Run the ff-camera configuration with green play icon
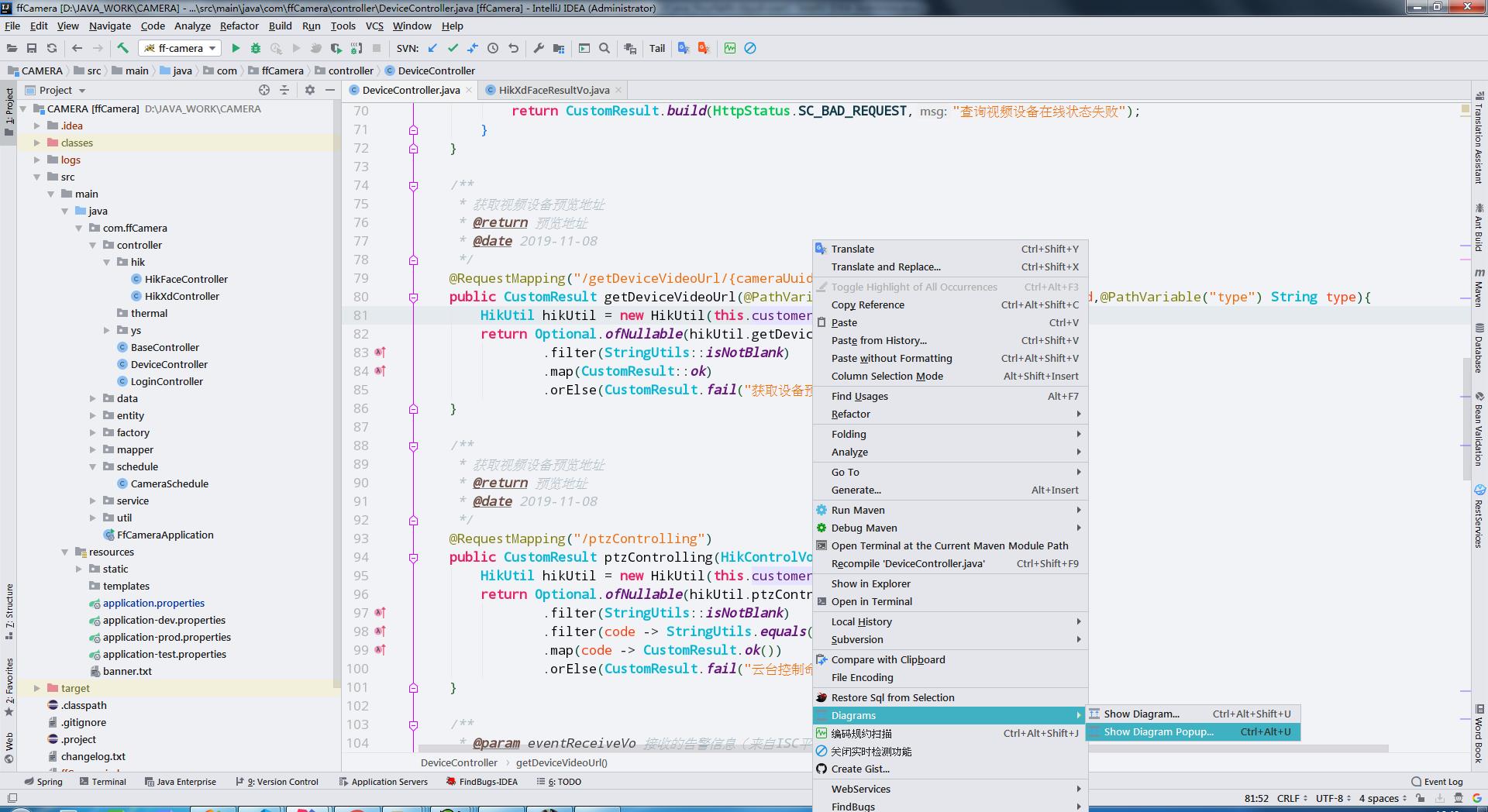This screenshot has height=812, width=1488. coord(236,48)
